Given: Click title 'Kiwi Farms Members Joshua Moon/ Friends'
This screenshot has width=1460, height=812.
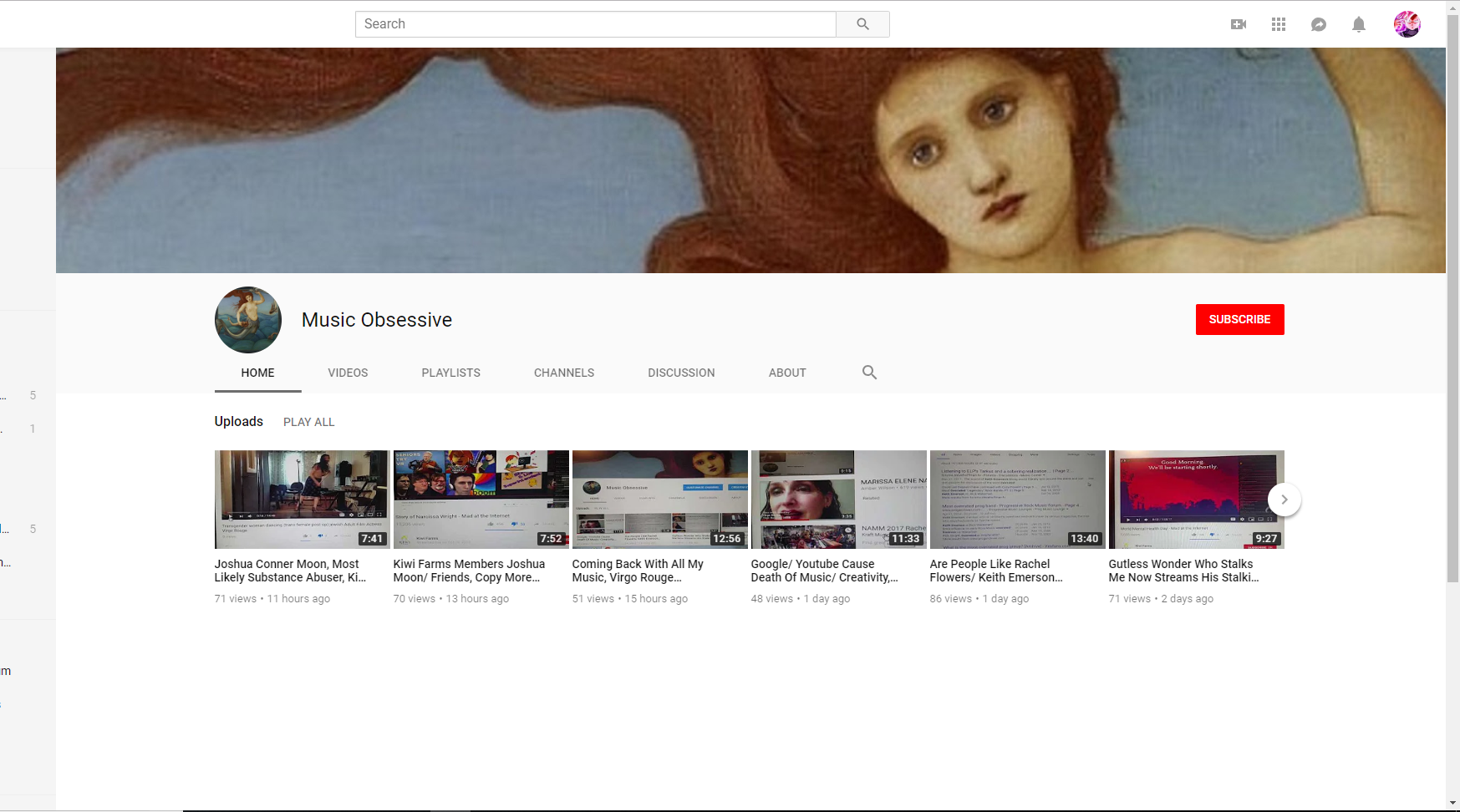Looking at the screenshot, I should click(469, 571).
